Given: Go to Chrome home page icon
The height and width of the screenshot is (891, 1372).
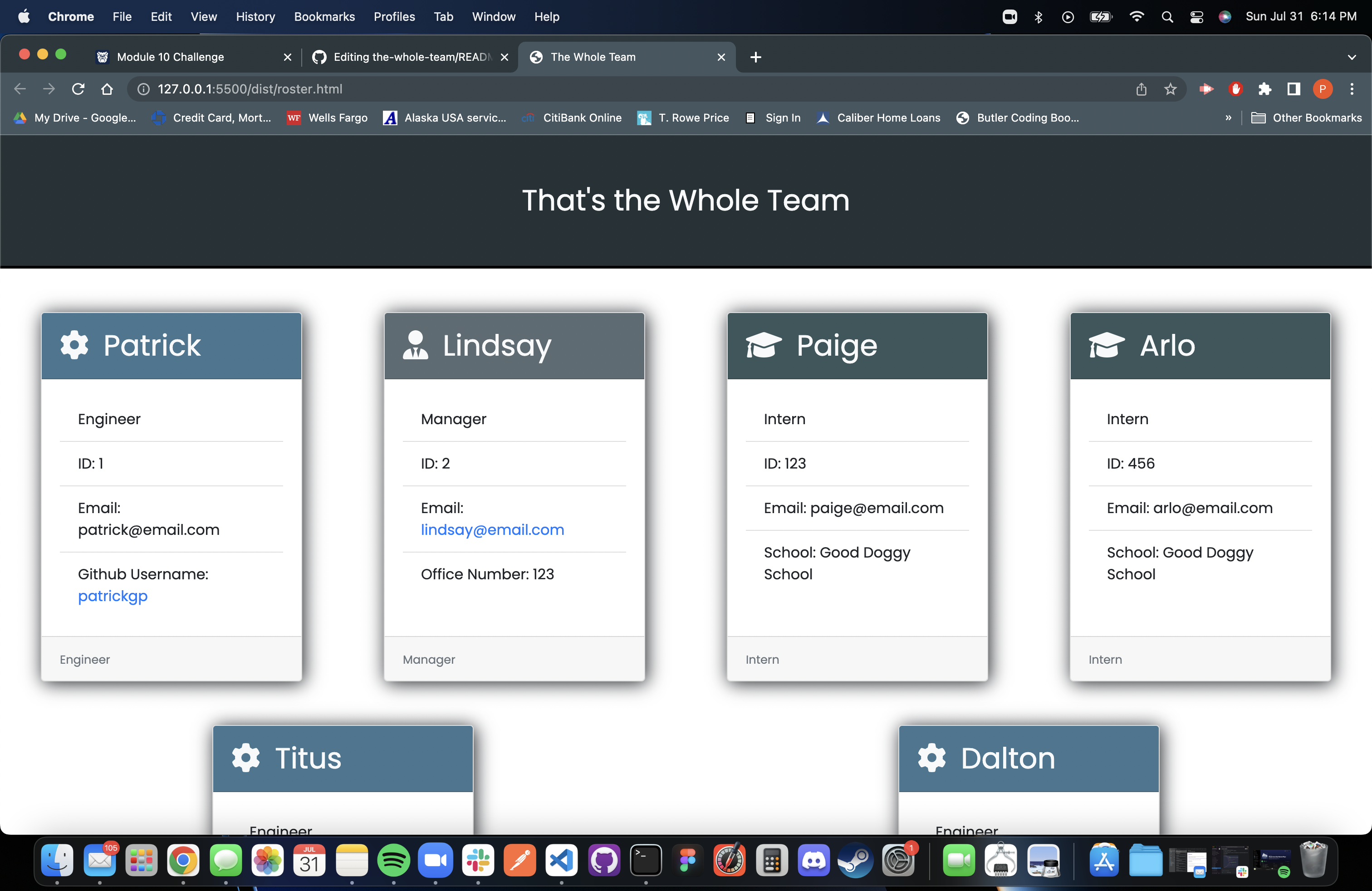Looking at the screenshot, I should point(107,89).
